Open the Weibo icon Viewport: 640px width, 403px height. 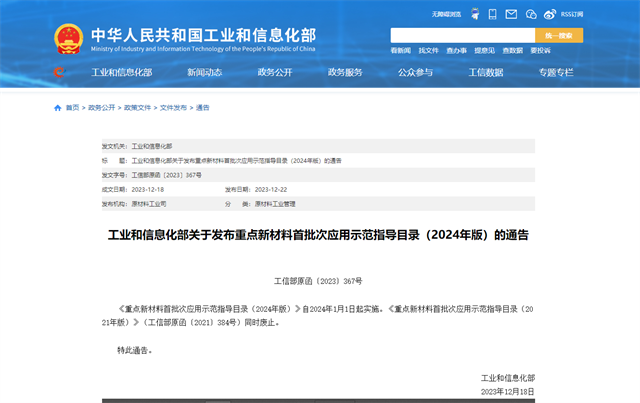[550, 14]
